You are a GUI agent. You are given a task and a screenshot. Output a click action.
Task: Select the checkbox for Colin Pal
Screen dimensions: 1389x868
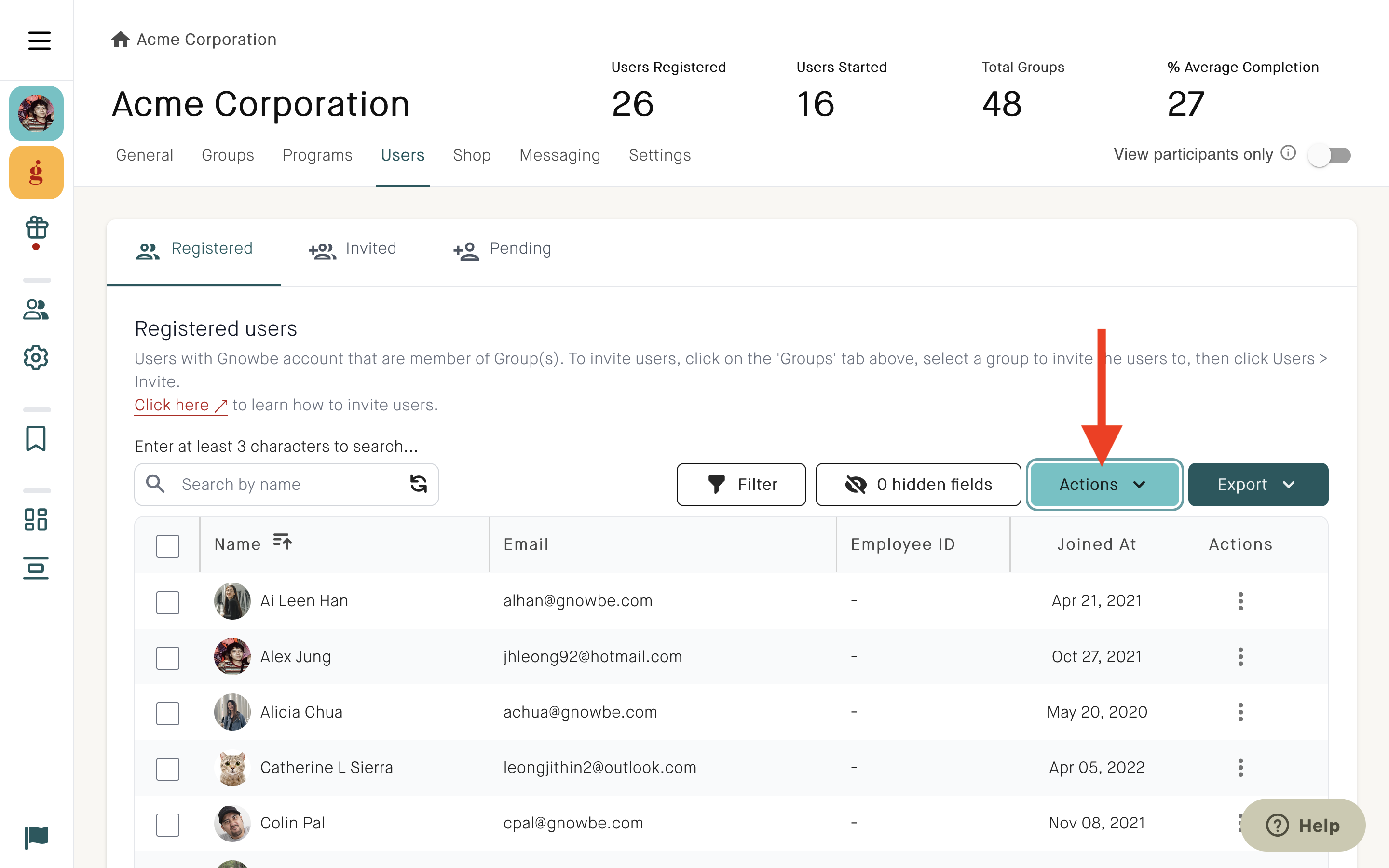[168, 825]
